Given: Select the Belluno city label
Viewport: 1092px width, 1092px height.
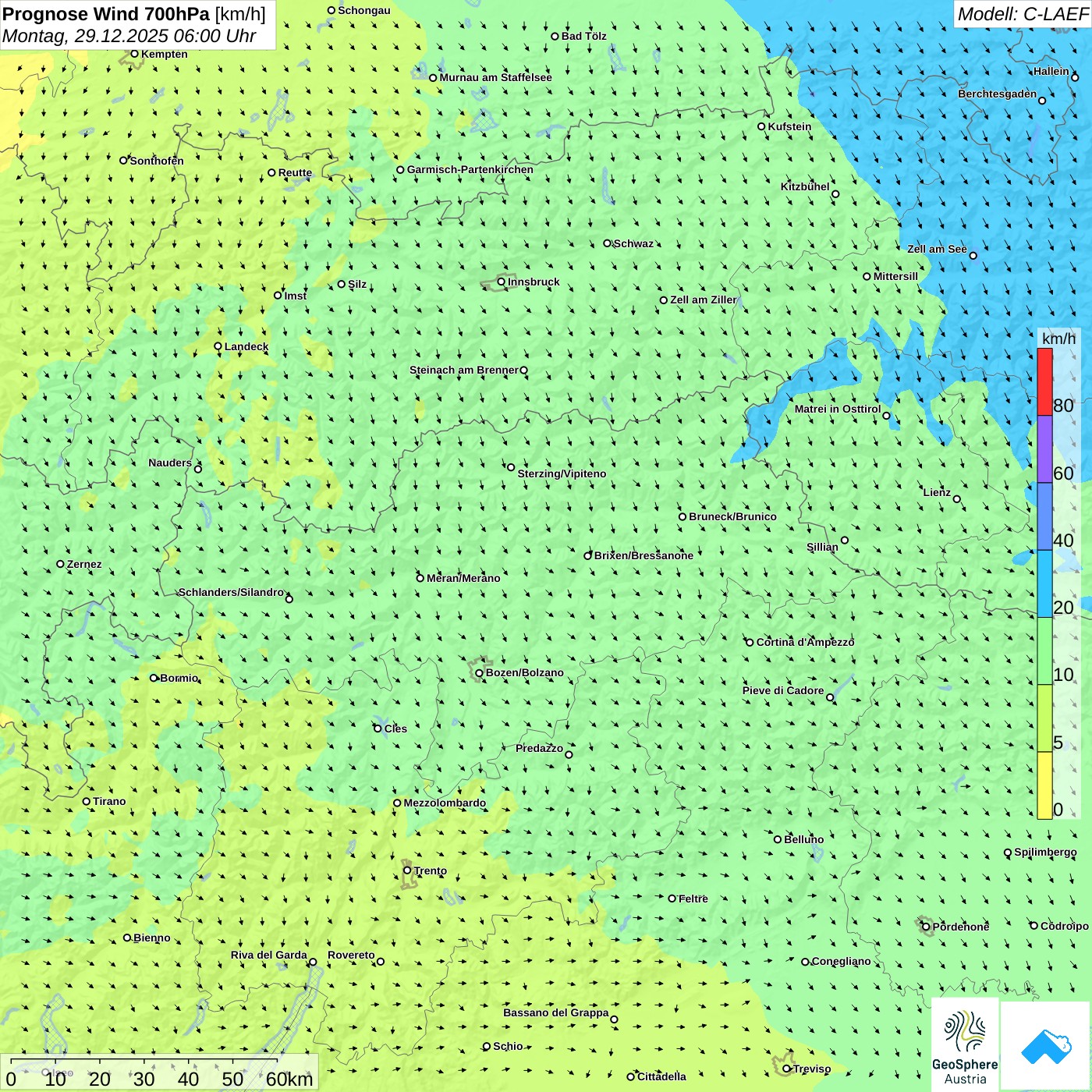Looking at the screenshot, I should pyautogui.click(x=803, y=839).
